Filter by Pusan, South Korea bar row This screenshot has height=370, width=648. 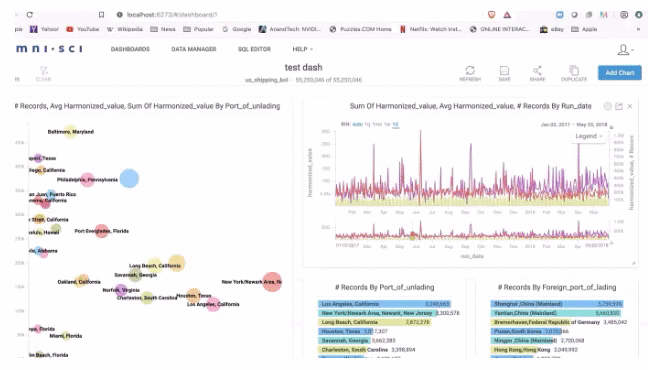click(530, 331)
